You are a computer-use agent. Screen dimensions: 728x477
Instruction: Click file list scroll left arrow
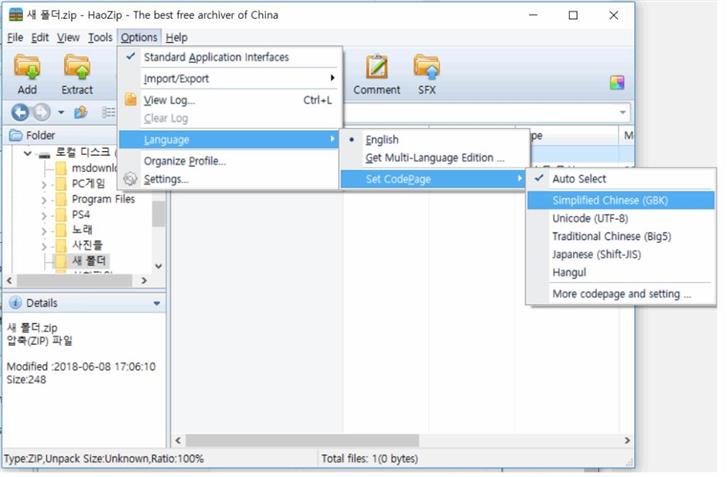click(x=178, y=440)
